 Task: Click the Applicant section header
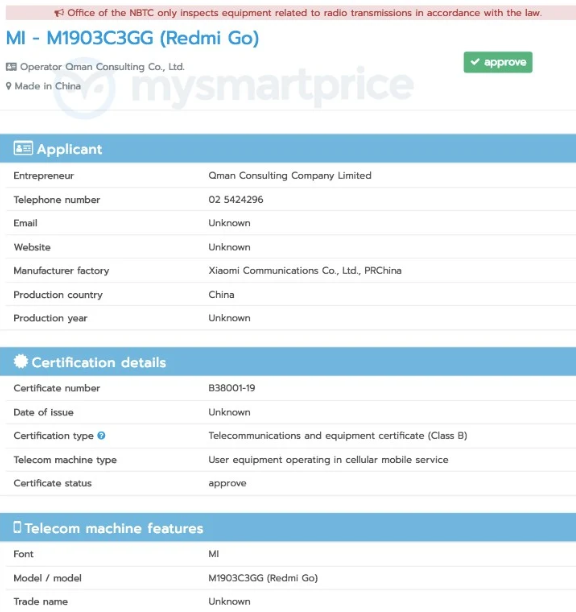point(288,148)
